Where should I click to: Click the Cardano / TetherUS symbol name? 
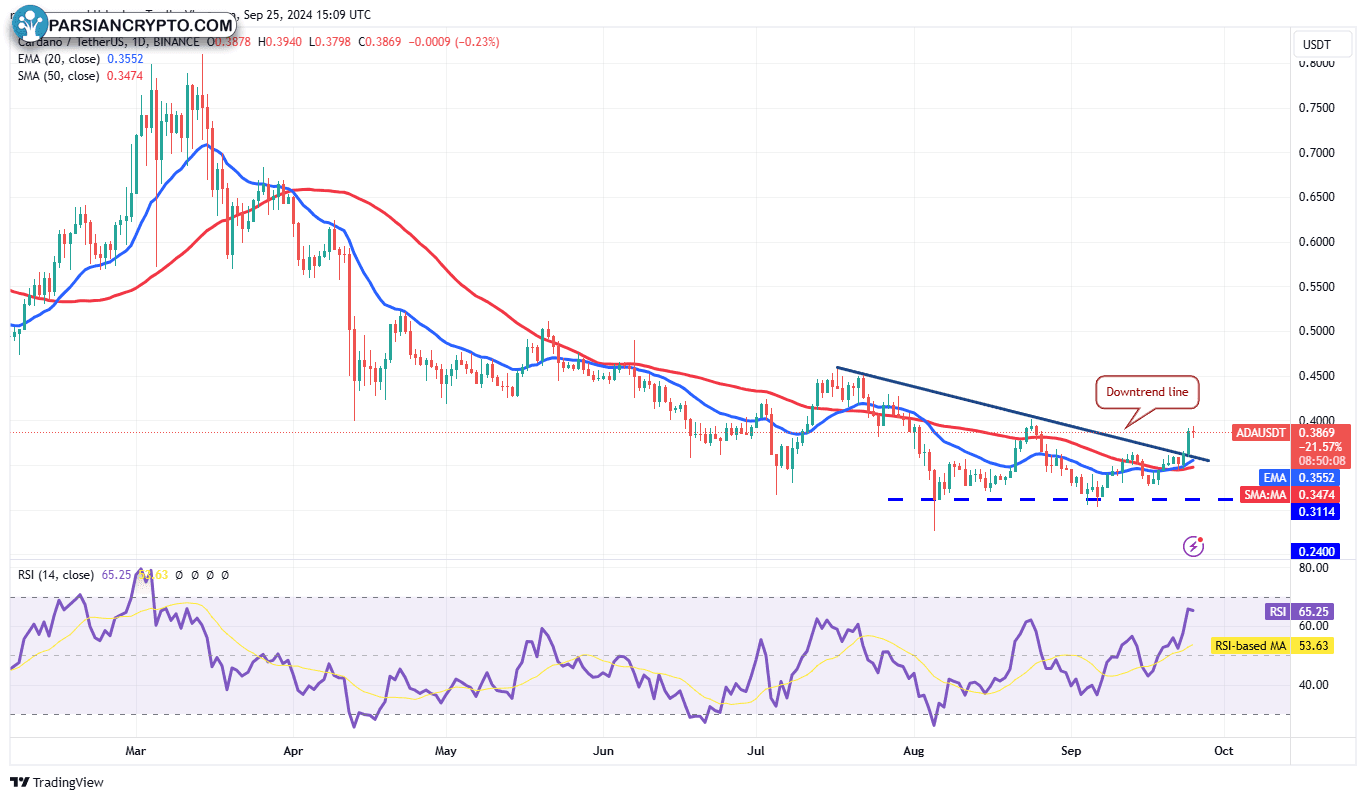point(75,42)
